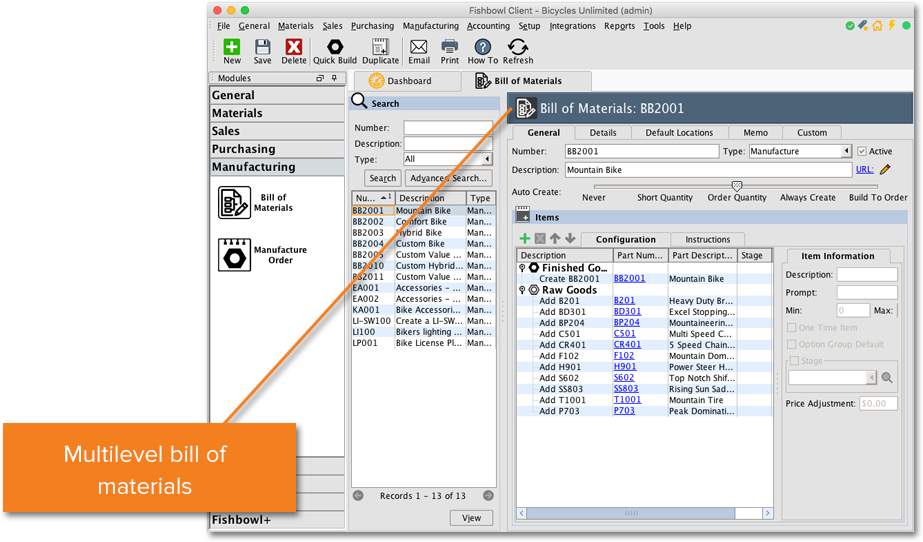Open the T1001 part number link
This screenshot has width=923, height=542.
(x=627, y=400)
